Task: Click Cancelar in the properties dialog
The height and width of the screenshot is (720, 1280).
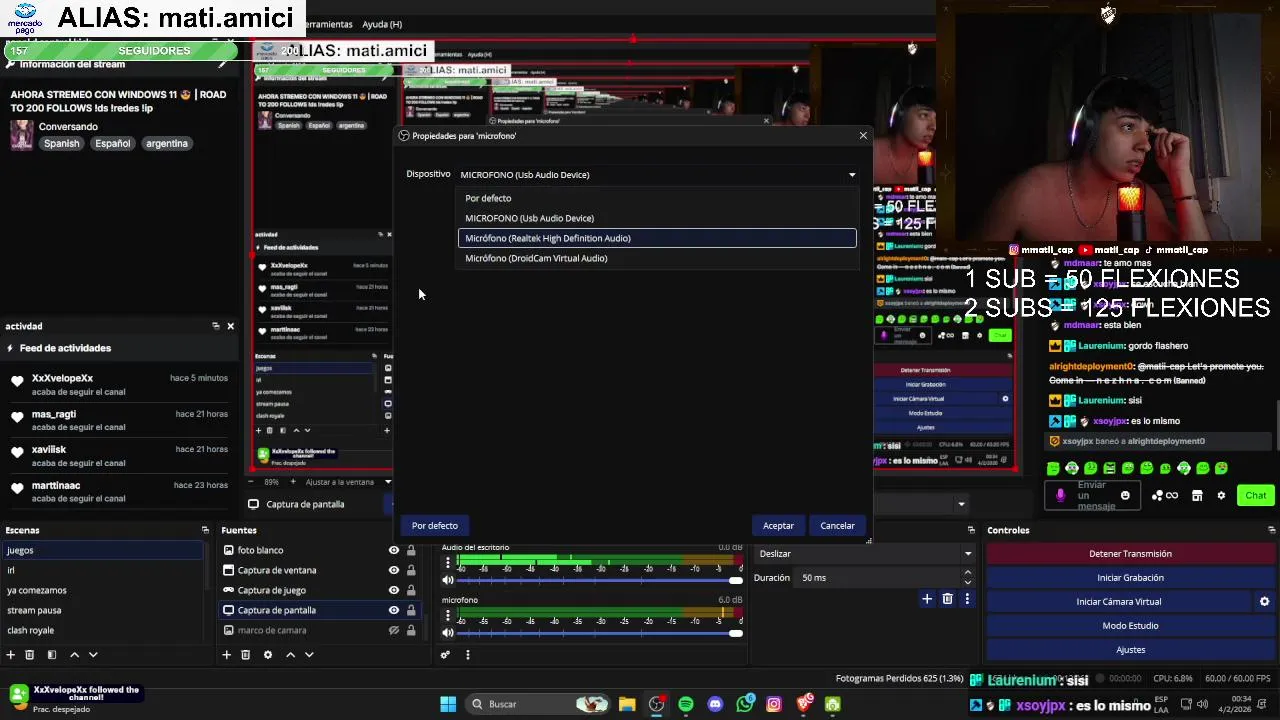Action: (837, 526)
